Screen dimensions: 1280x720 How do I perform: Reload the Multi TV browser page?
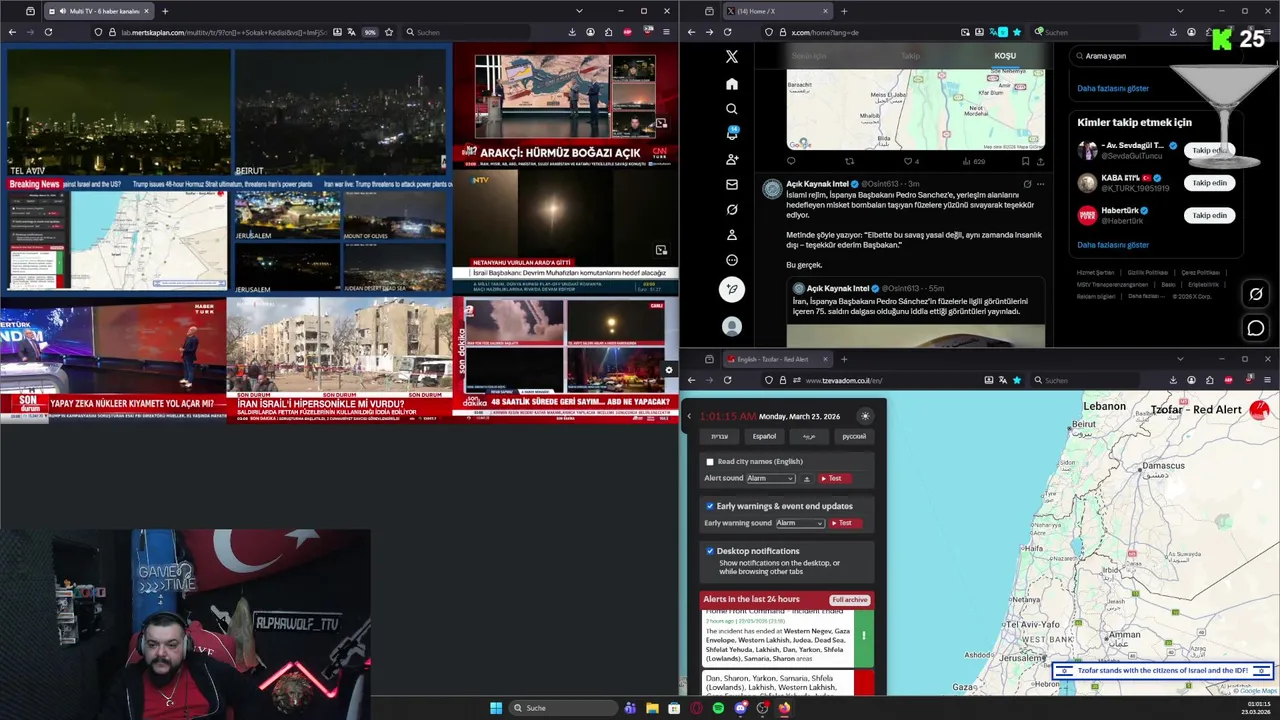tap(47, 32)
